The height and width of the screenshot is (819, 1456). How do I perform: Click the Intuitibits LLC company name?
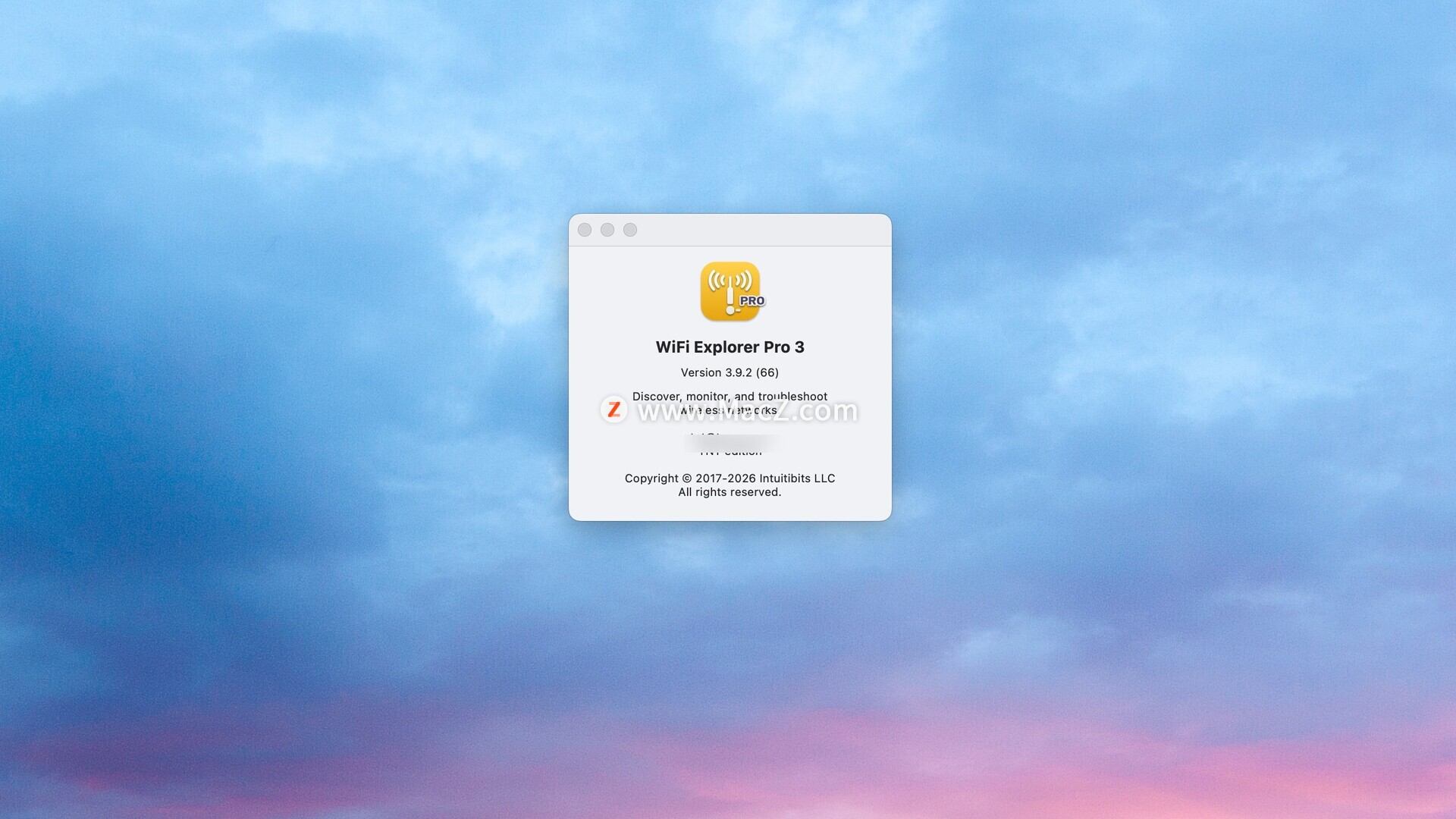tap(796, 479)
